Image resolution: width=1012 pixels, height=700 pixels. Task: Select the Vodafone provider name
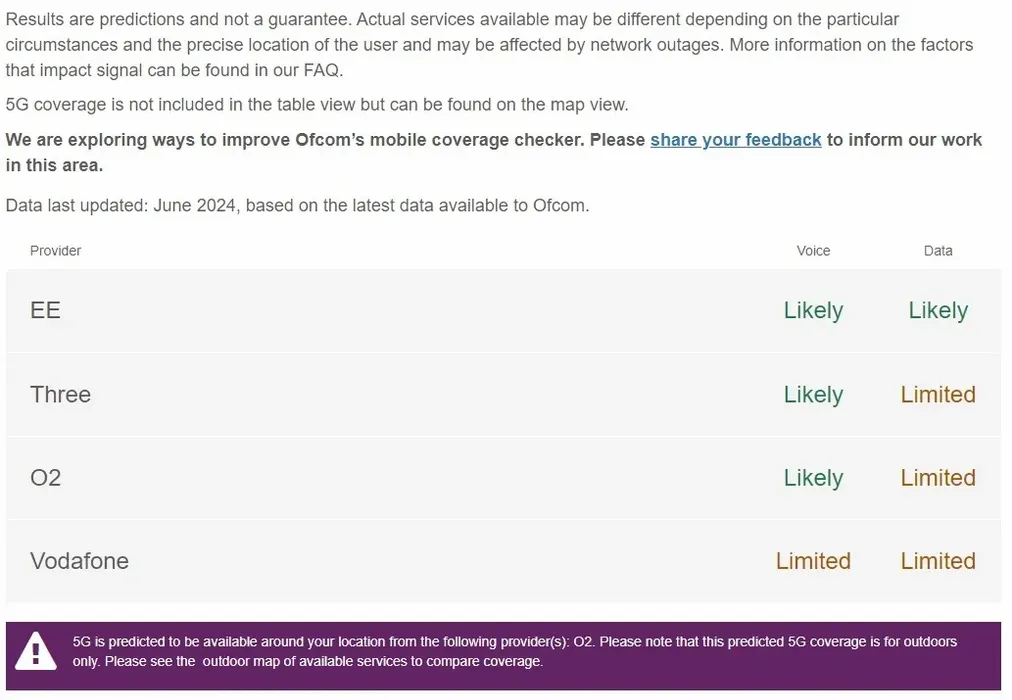(x=80, y=561)
